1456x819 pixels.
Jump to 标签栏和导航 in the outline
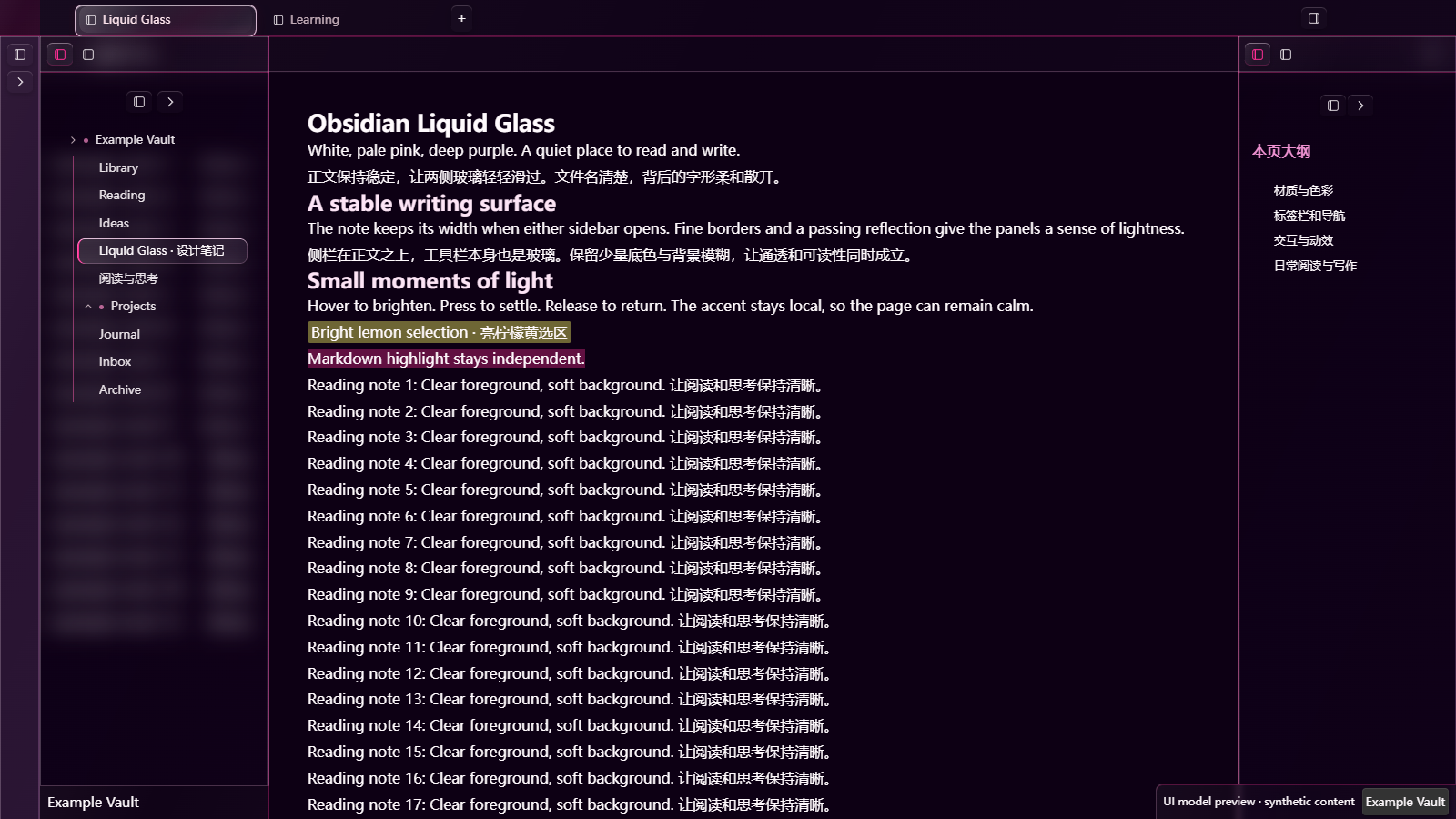(x=1309, y=216)
